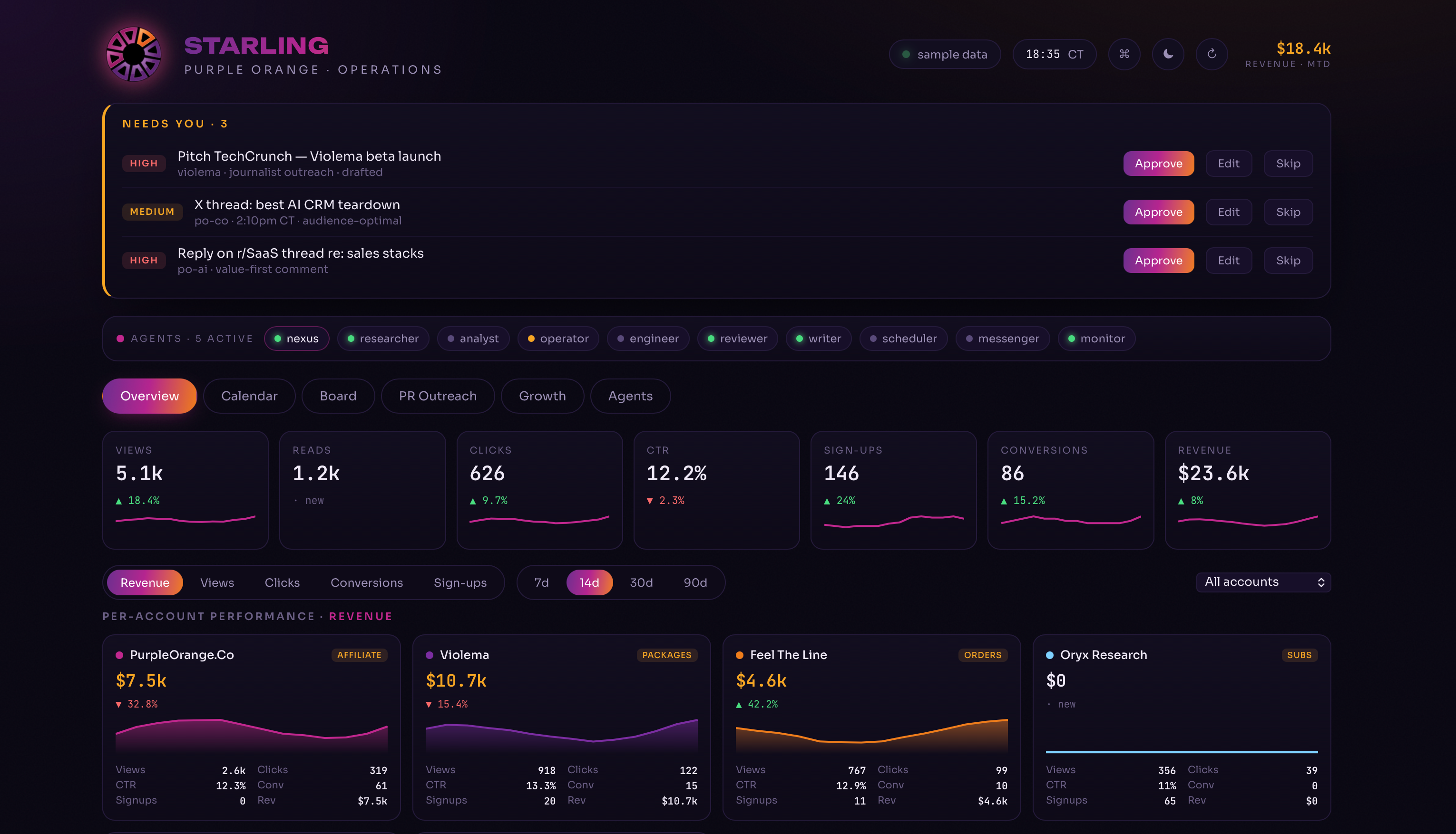Edit the X thread CRM teardown
This screenshot has height=834, width=1456.
1229,212
